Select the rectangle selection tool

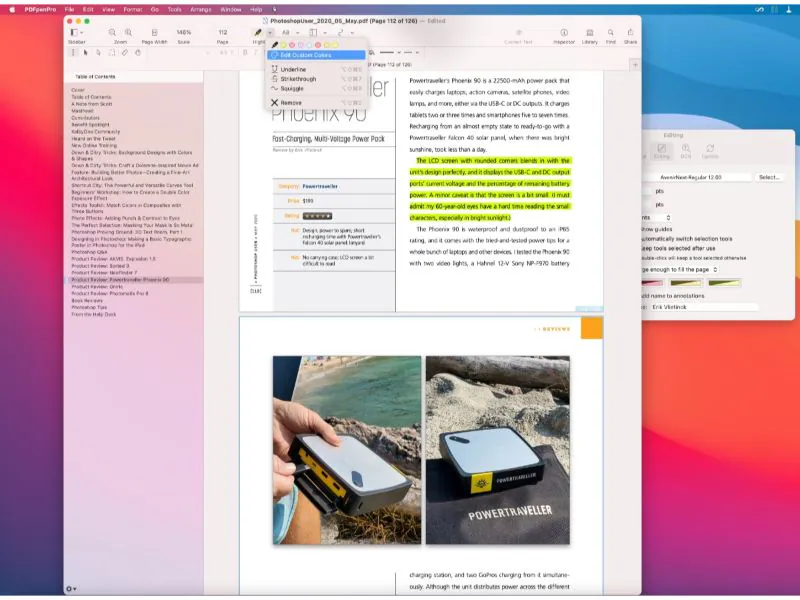coord(112,53)
